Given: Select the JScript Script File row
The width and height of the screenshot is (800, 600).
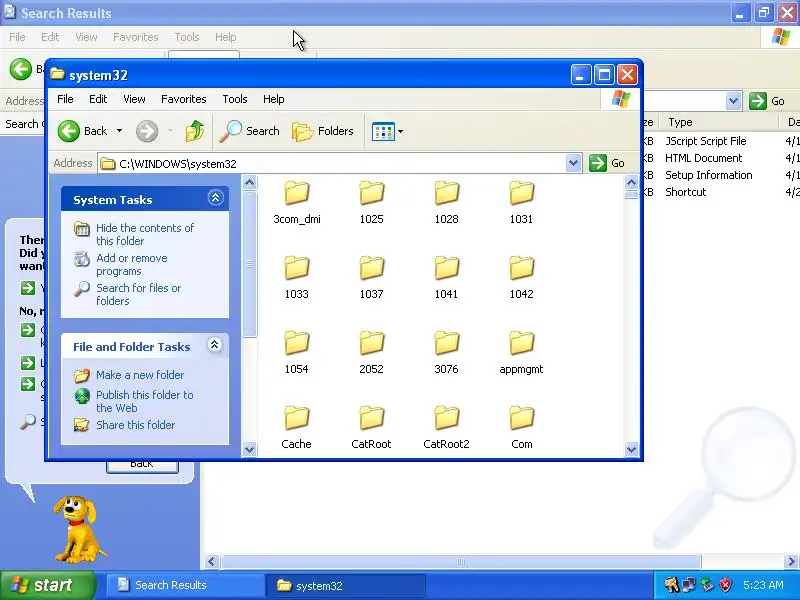Looking at the screenshot, I should pos(706,141).
